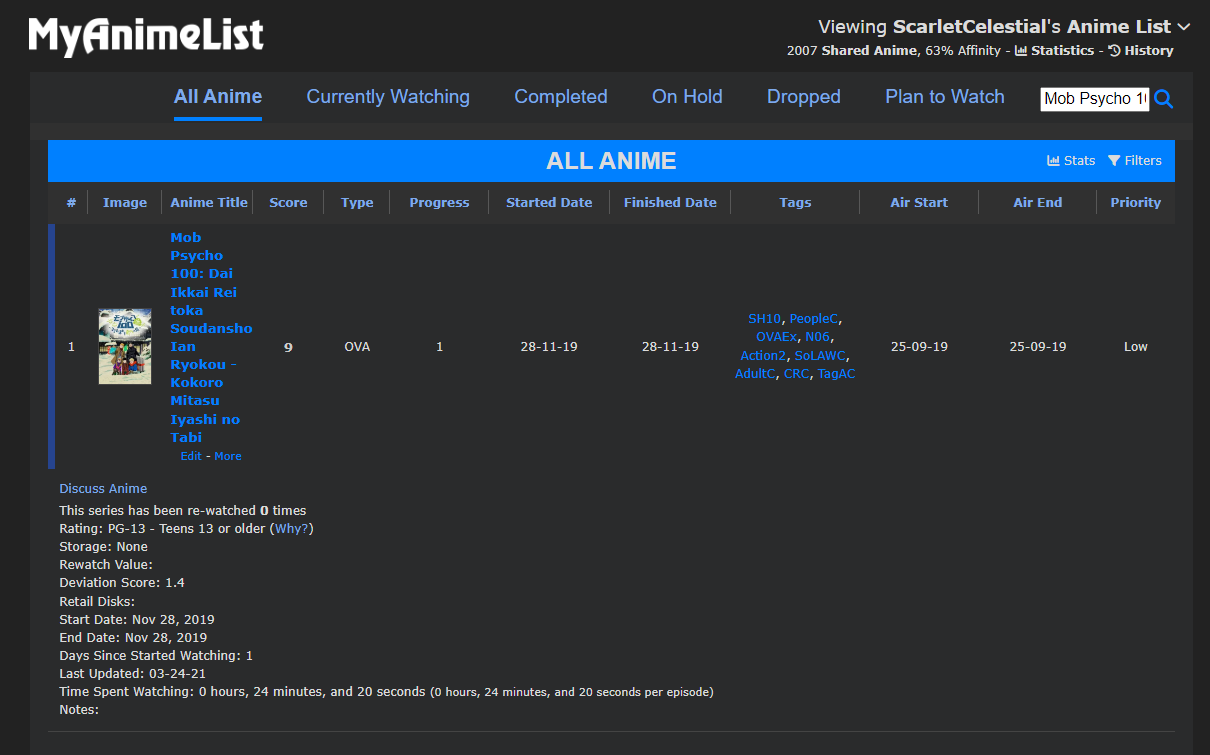Screen dimensions: 1210x755
Task: Open the SH10 tag
Action: (764, 319)
